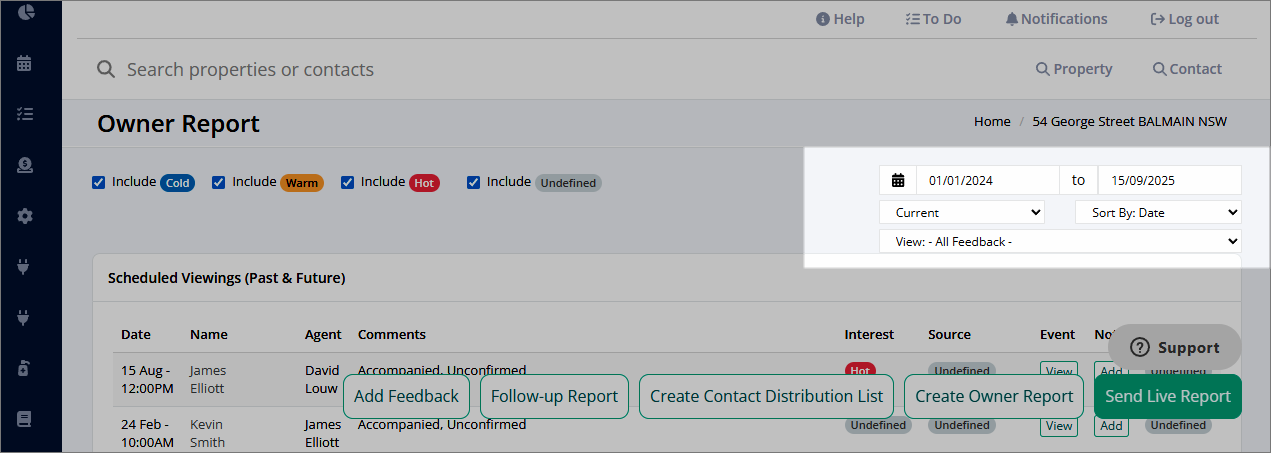Click the Owner Report page title
Viewport: 1271px width, 453px height.
coord(178,124)
